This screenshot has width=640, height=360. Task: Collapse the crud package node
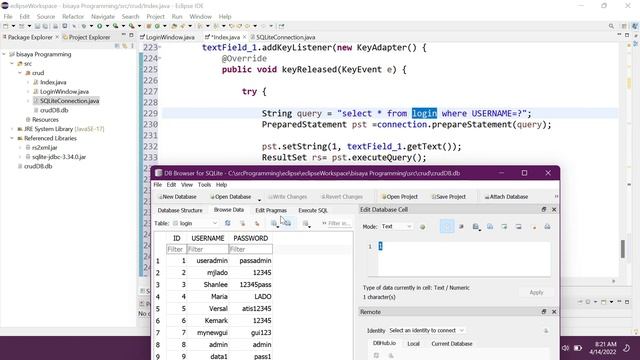point(20,73)
